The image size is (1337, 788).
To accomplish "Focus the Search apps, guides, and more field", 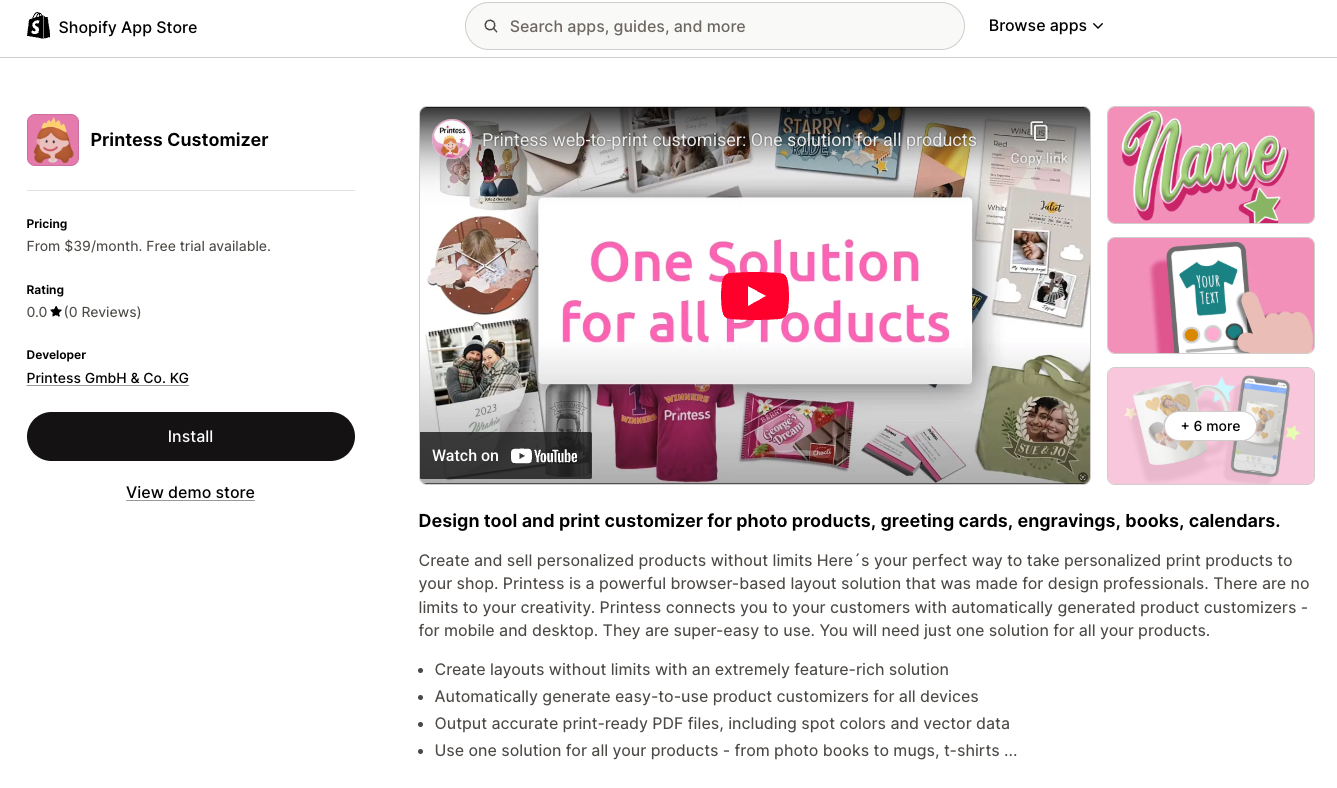I will tap(715, 26).
